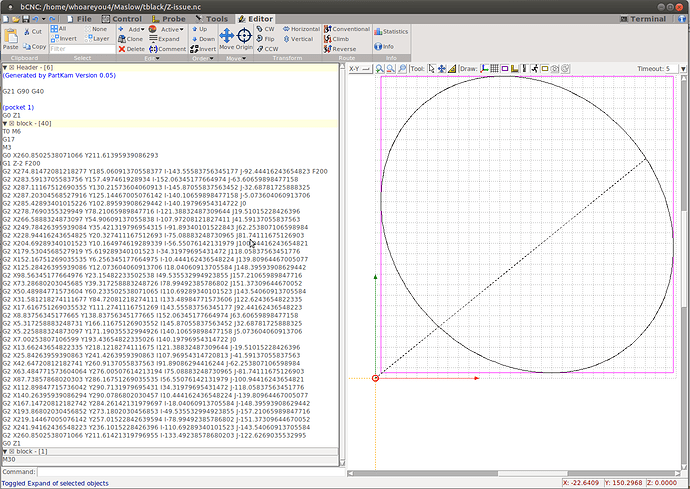Flip the selected path
The width and height of the screenshot is (690, 489).
[265, 39]
